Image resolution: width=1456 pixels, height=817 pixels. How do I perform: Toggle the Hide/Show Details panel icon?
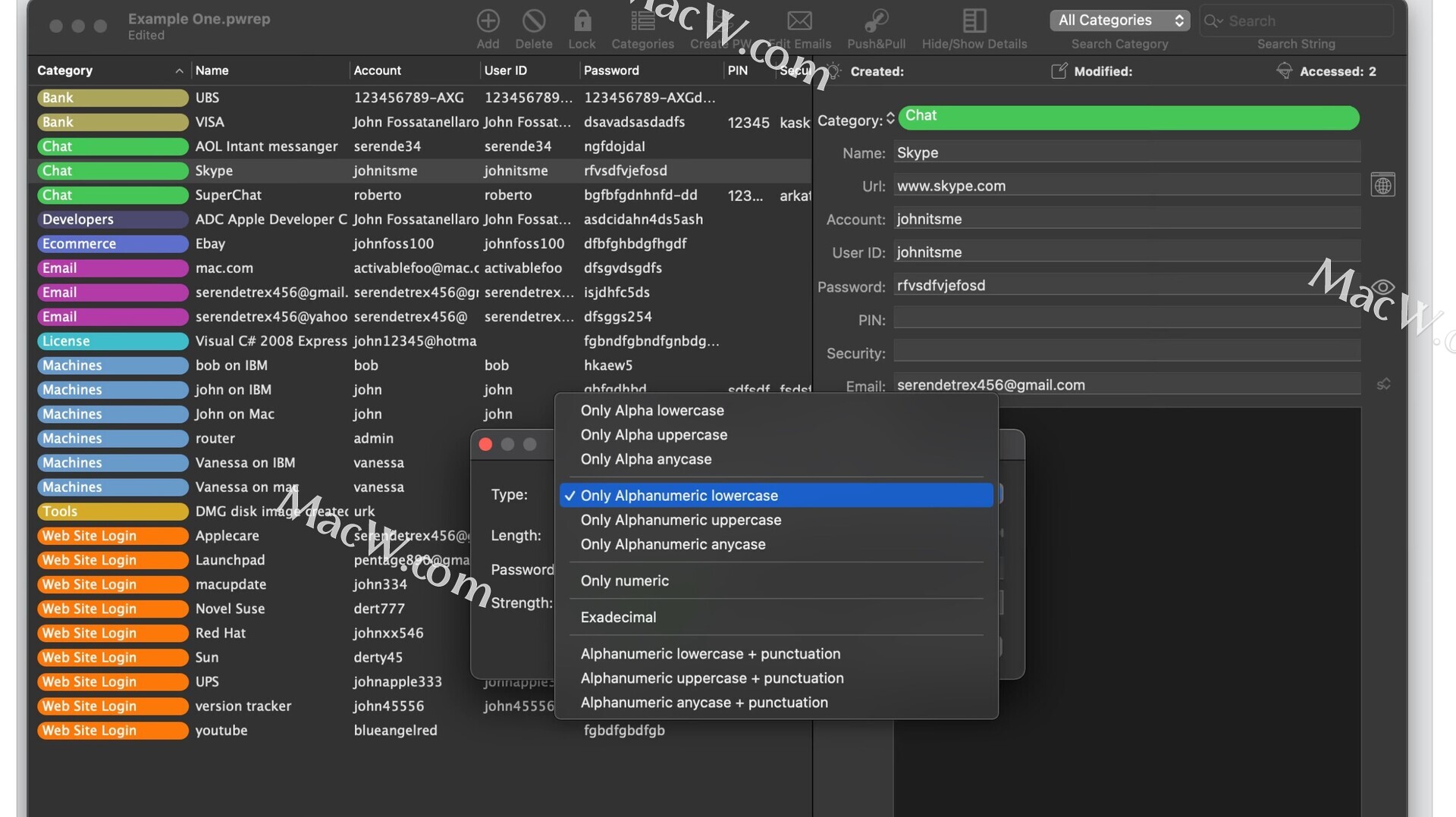[x=974, y=20]
